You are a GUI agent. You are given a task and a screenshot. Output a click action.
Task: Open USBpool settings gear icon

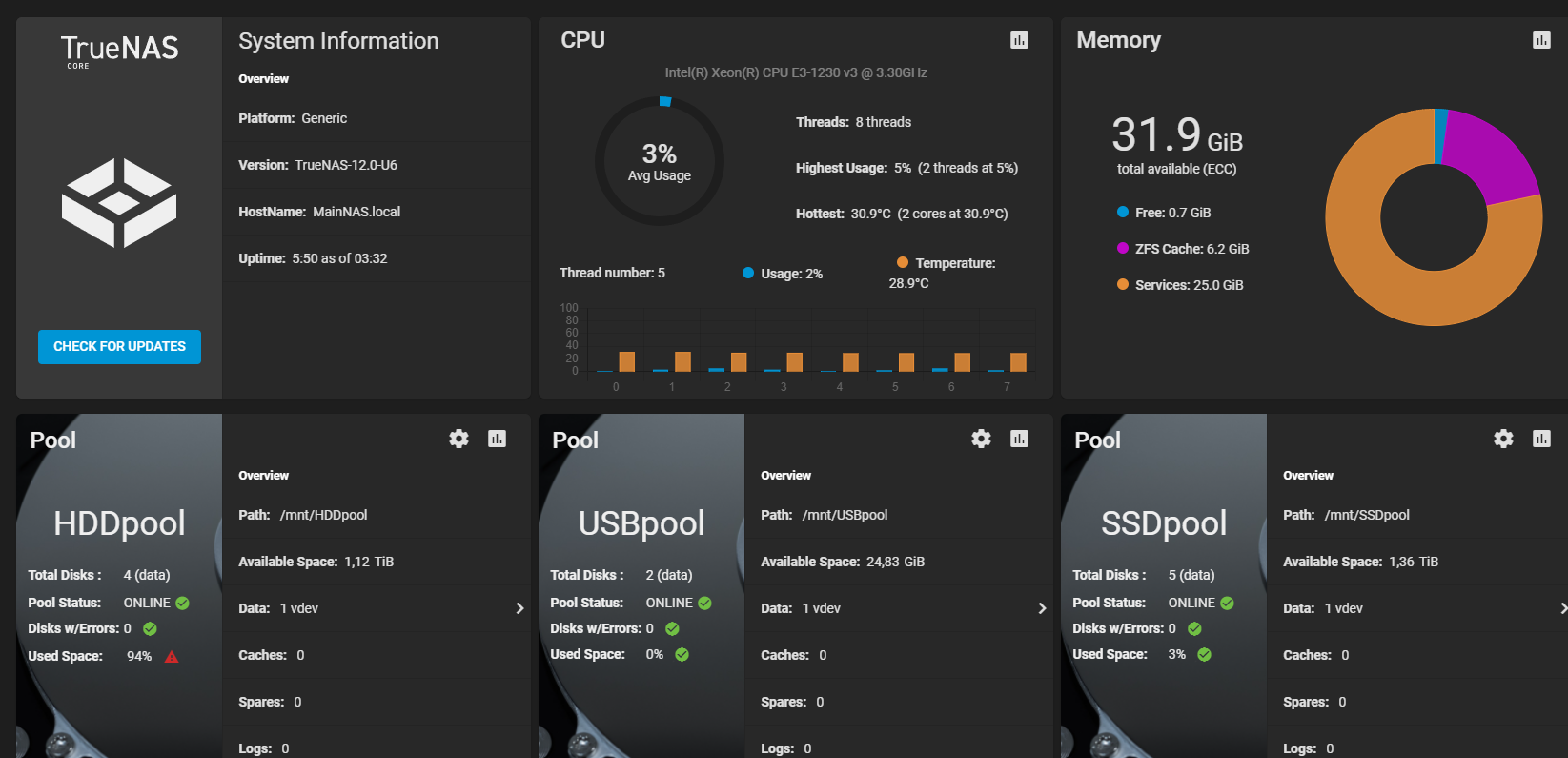point(981,439)
